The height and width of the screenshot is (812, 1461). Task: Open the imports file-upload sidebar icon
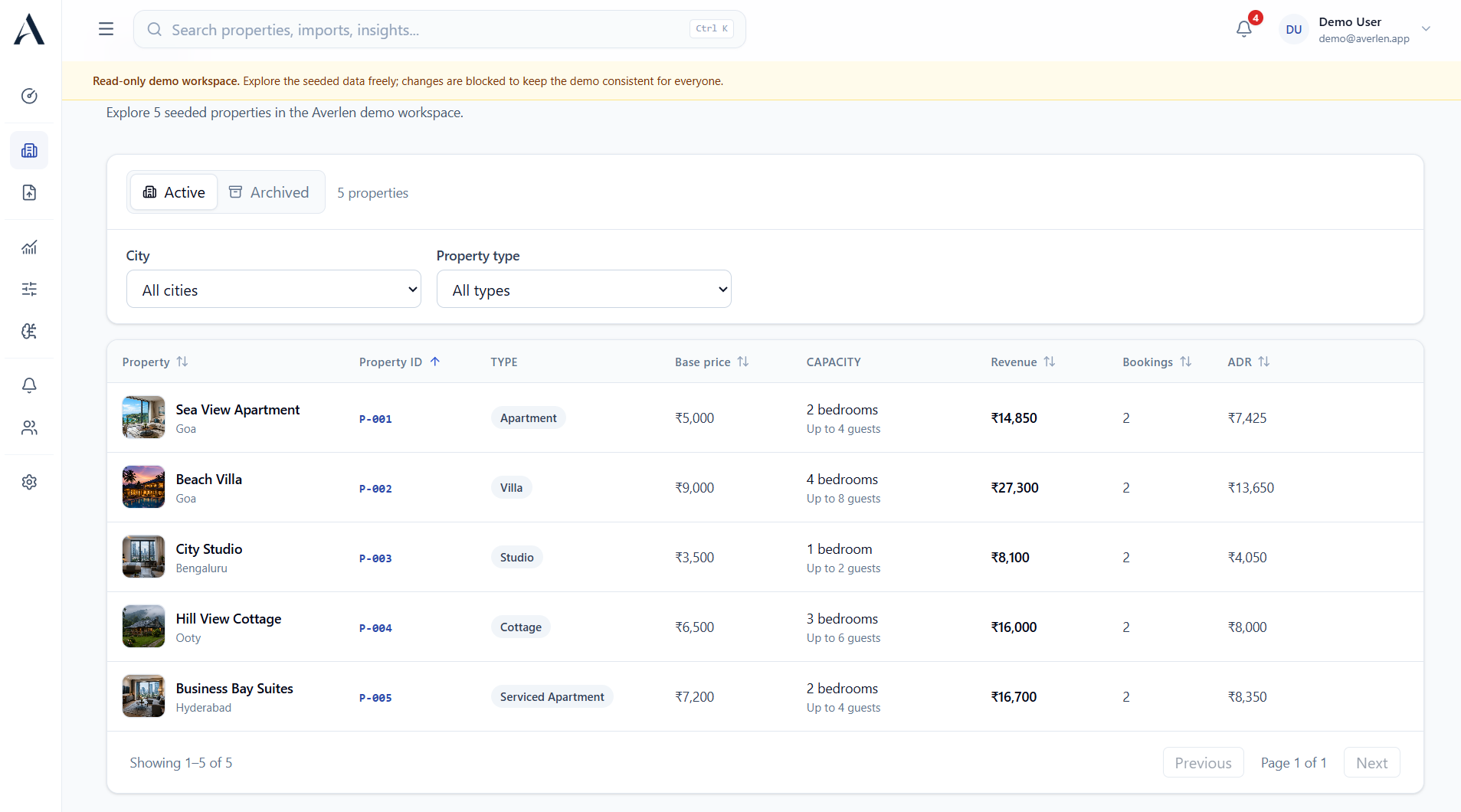coord(29,192)
